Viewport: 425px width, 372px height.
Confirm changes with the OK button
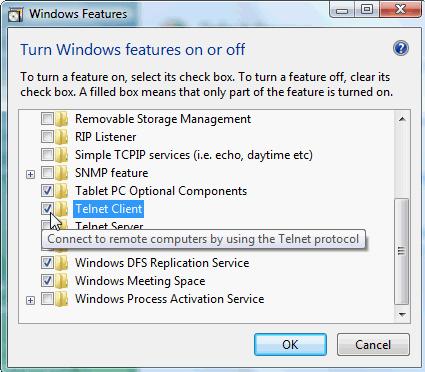tap(290, 345)
